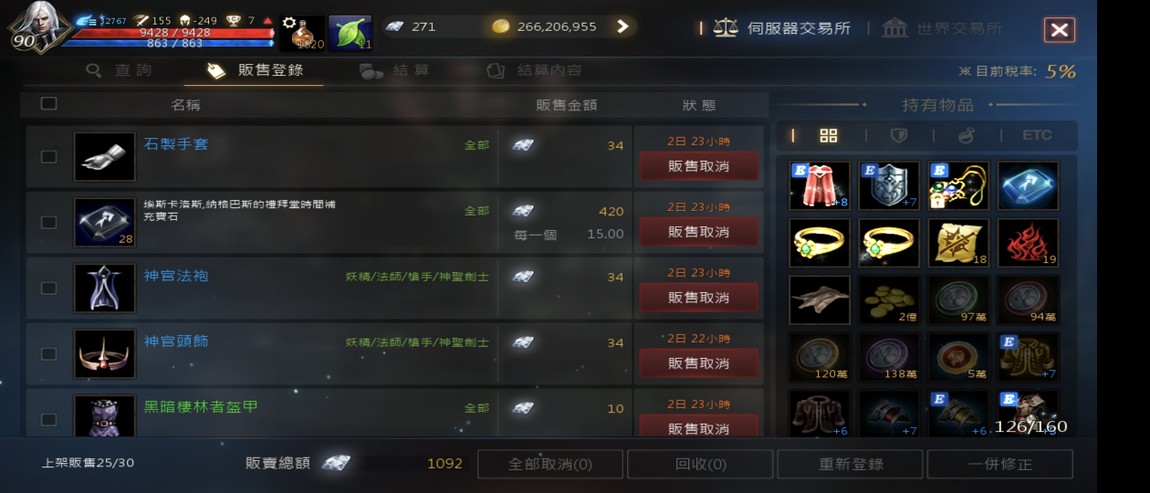Tap the character portrait level 90
This screenshot has height=493, width=1150.
[x=38, y=28]
